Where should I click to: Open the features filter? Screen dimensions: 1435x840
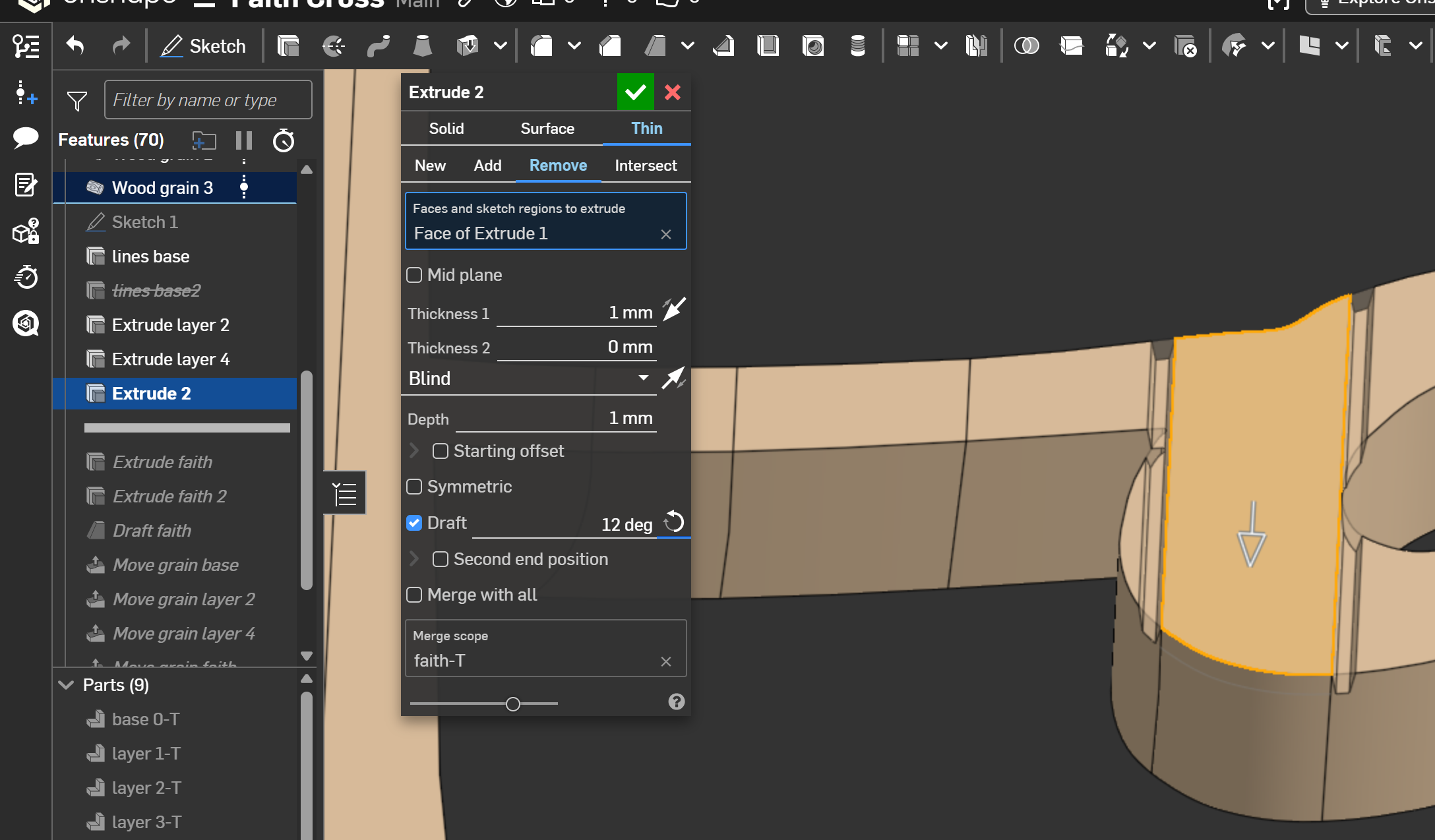point(77,100)
